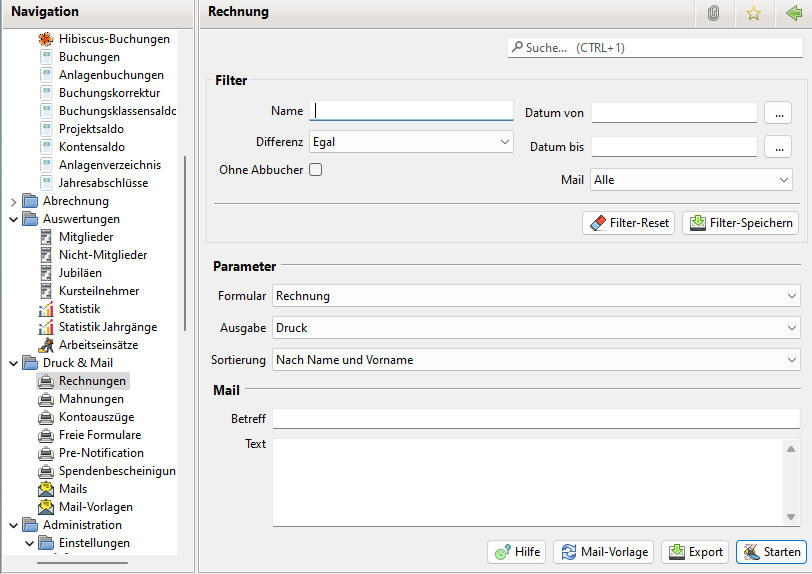The image size is (812, 574).
Task: Collapse the Auswertungen folder
Action: coord(14,219)
